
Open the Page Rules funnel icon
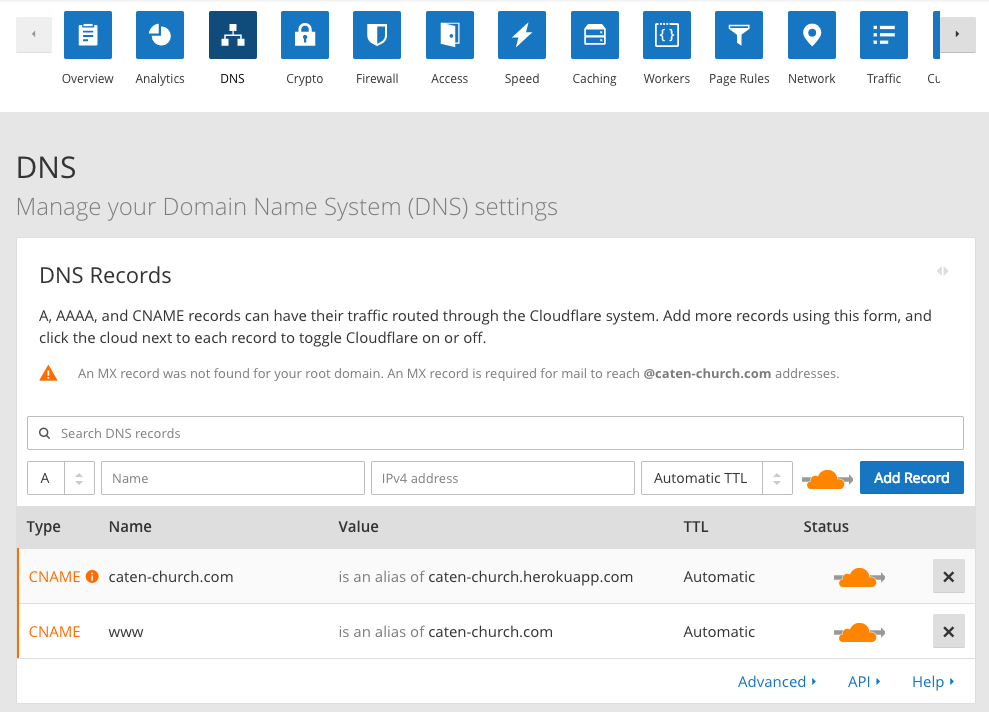(739, 36)
